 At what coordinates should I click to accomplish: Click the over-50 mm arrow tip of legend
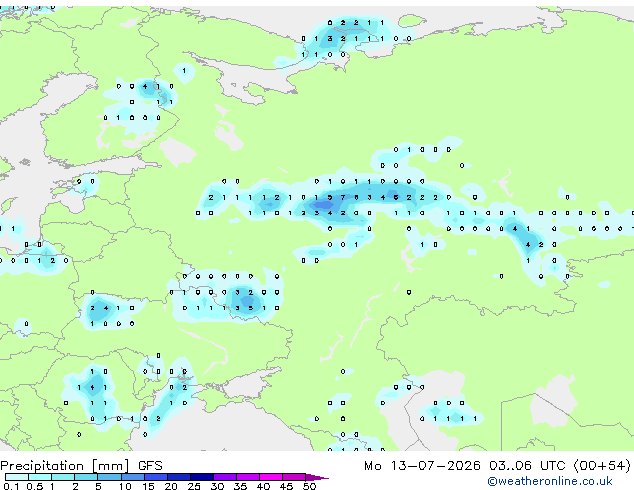(317, 477)
